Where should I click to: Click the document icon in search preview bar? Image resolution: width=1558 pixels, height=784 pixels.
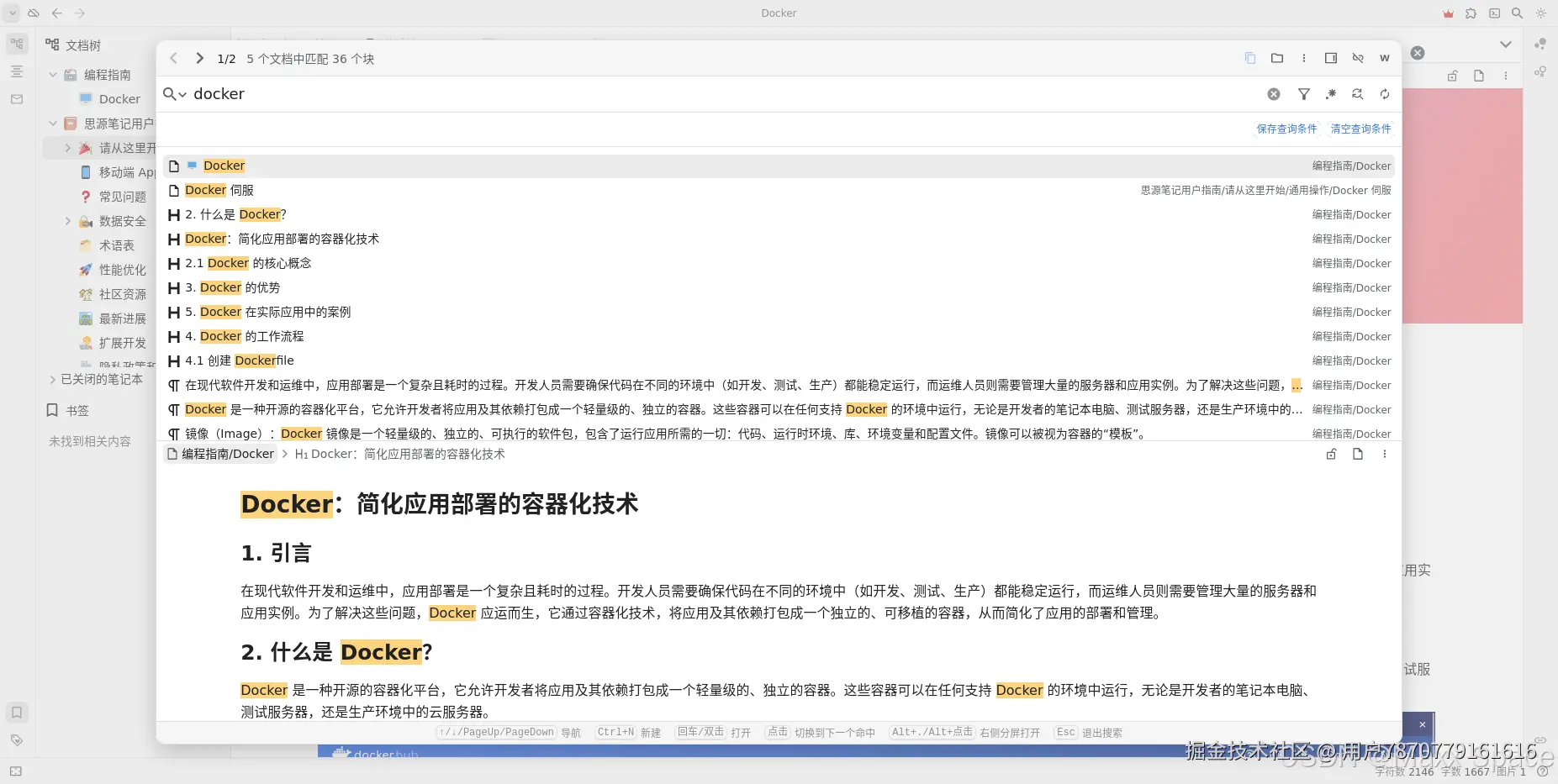[x=1358, y=454]
